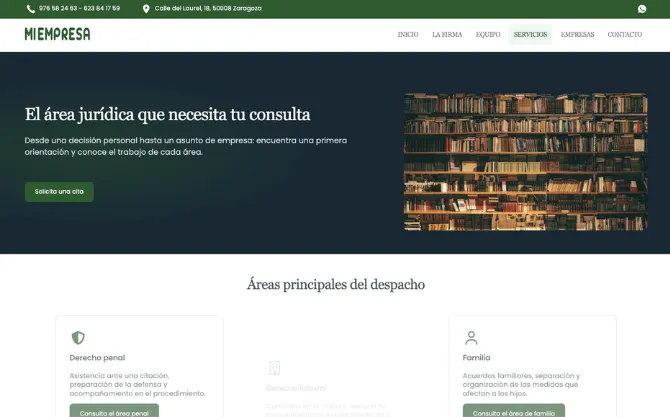The image size is (670, 417).
Task: Call the phone number 976 58 24 63
Action: 58,9
